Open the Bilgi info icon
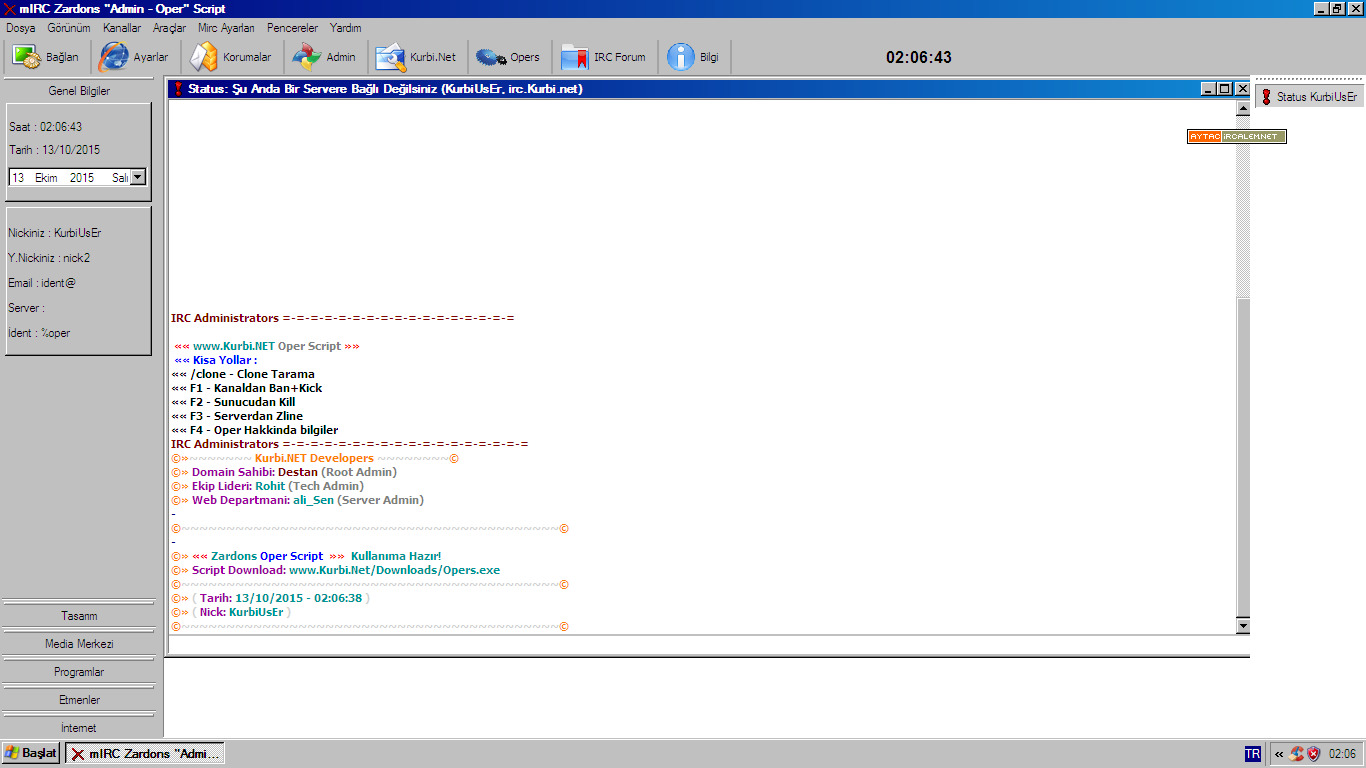Screen dimensions: 1366x768 coord(693,57)
